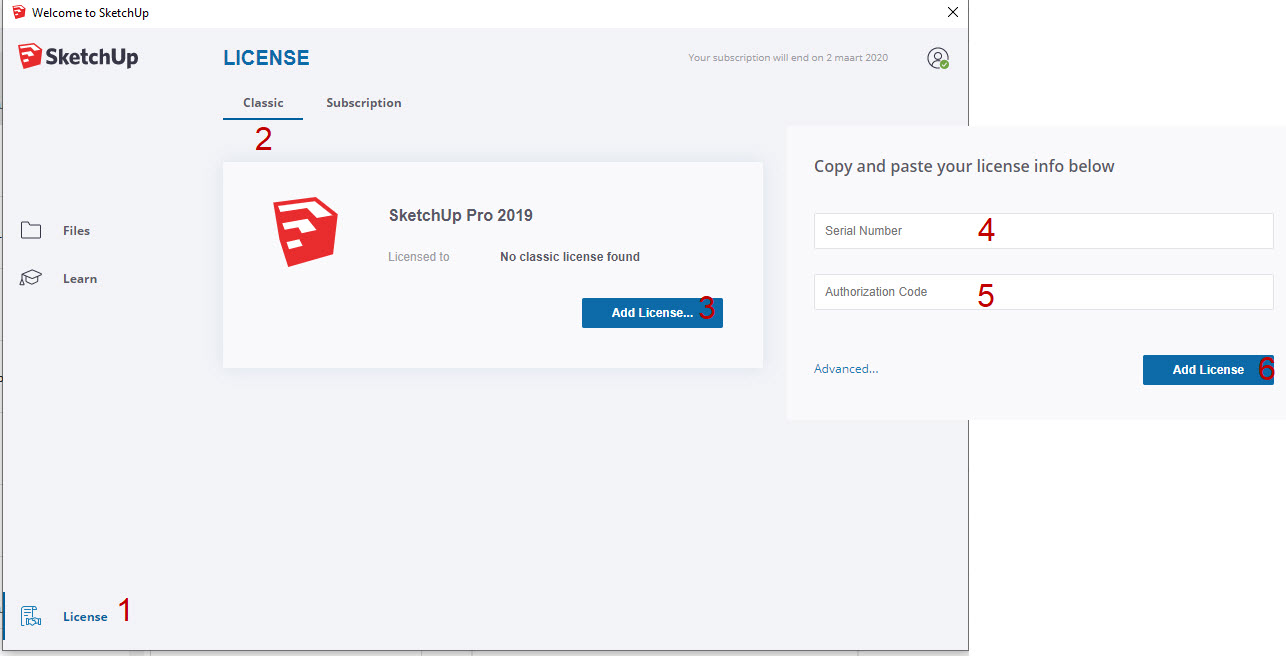
Task: Open the account profile icon
Action: pos(938,58)
